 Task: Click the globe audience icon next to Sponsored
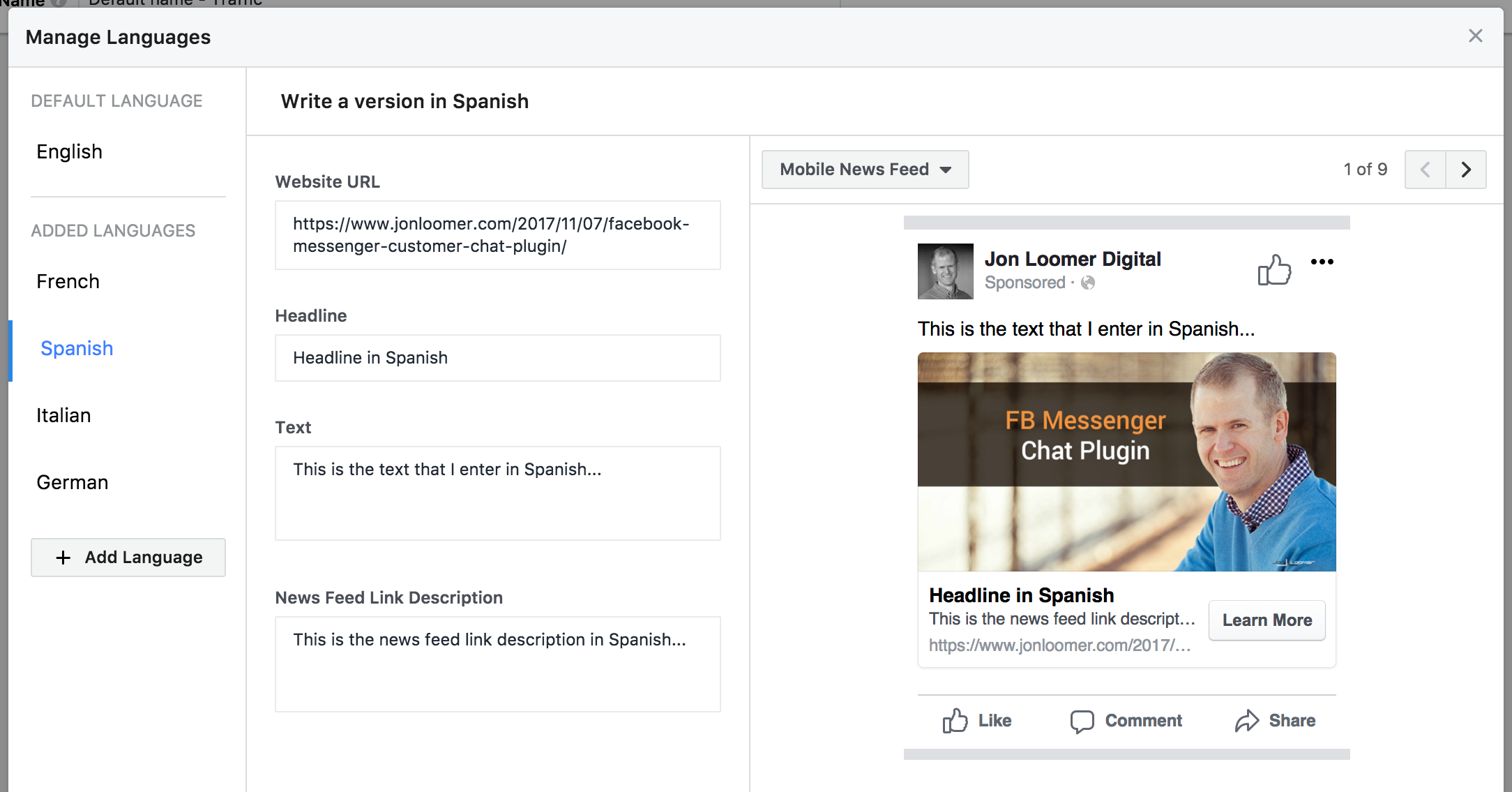[x=1088, y=283]
